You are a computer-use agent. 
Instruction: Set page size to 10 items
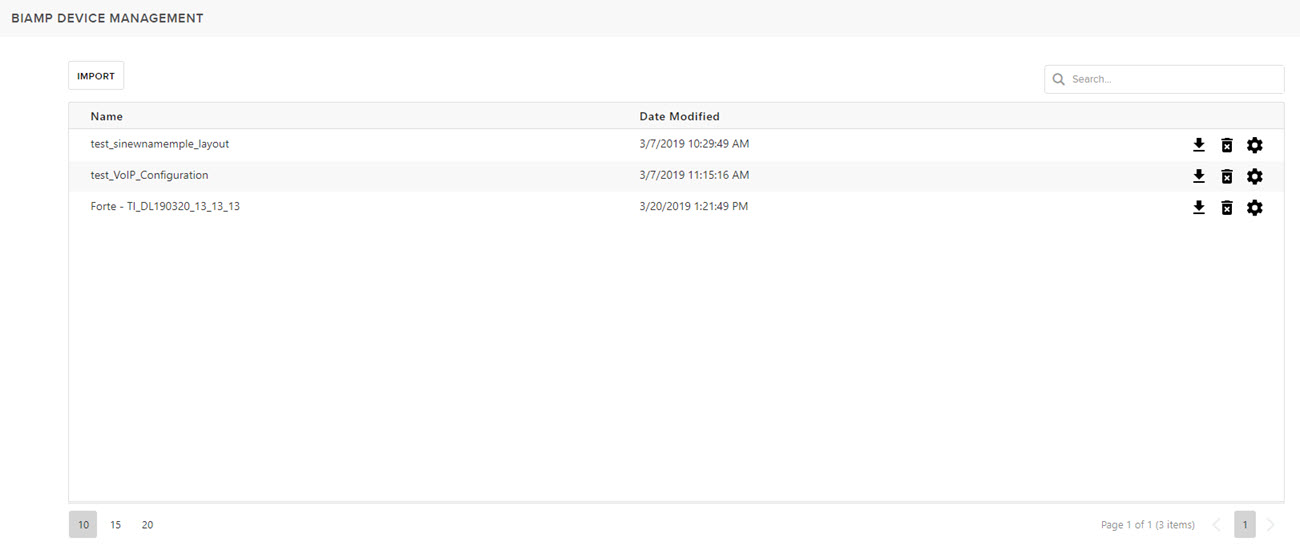[x=83, y=525]
